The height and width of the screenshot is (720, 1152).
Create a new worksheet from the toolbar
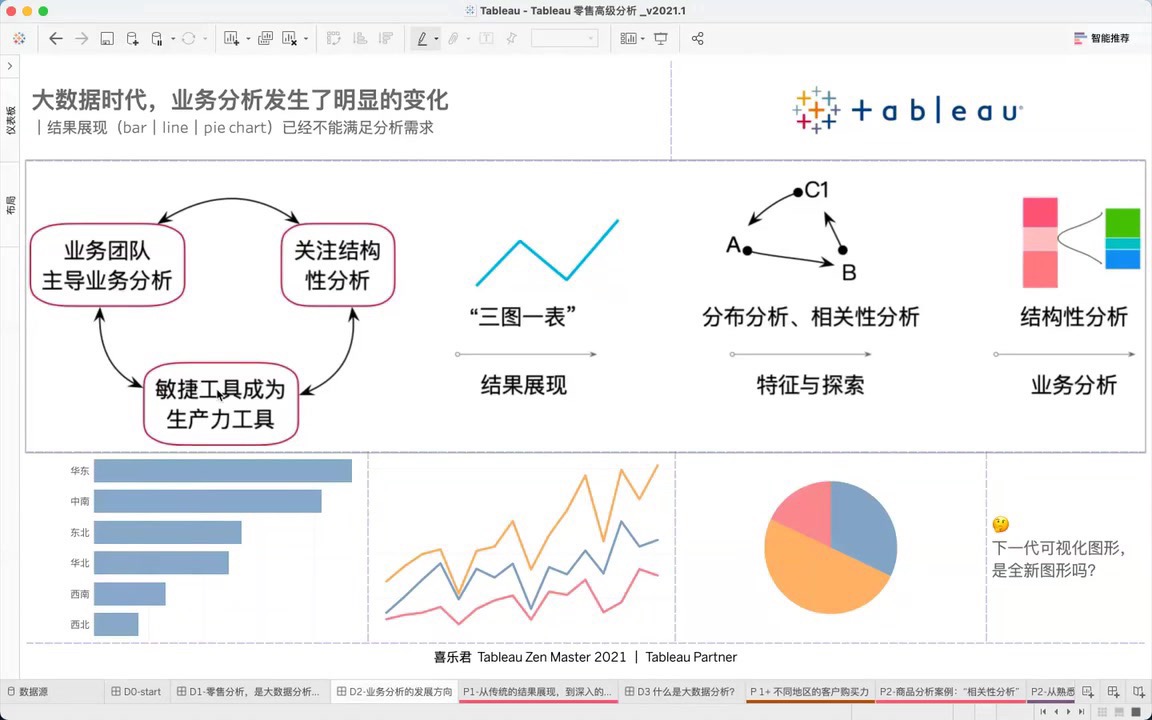click(230, 38)
